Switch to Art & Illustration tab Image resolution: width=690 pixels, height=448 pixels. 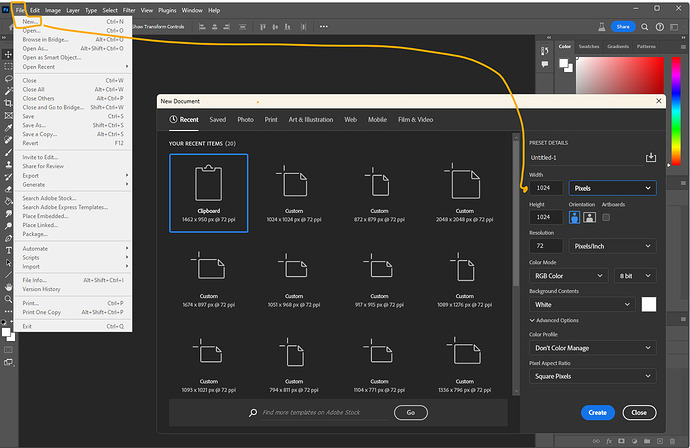311,119
